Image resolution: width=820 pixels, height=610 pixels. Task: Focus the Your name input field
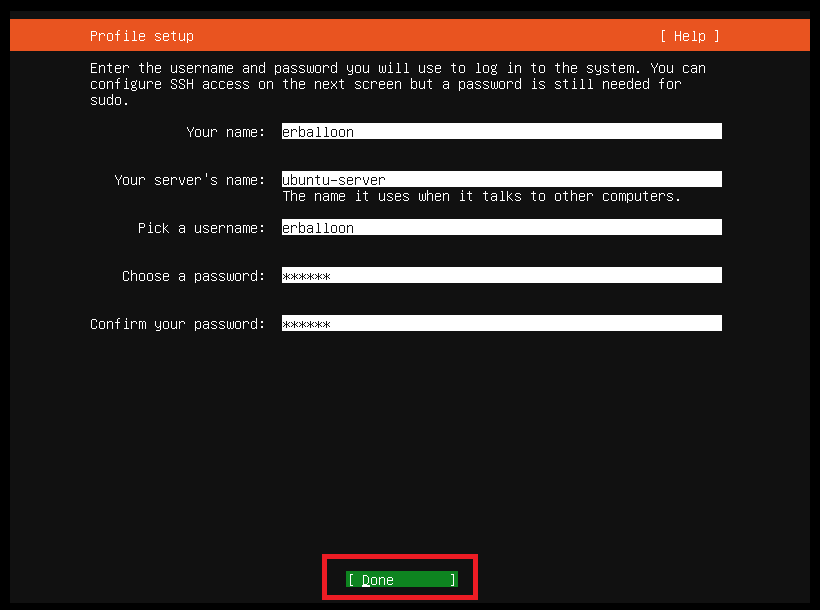tap(501, 131)
